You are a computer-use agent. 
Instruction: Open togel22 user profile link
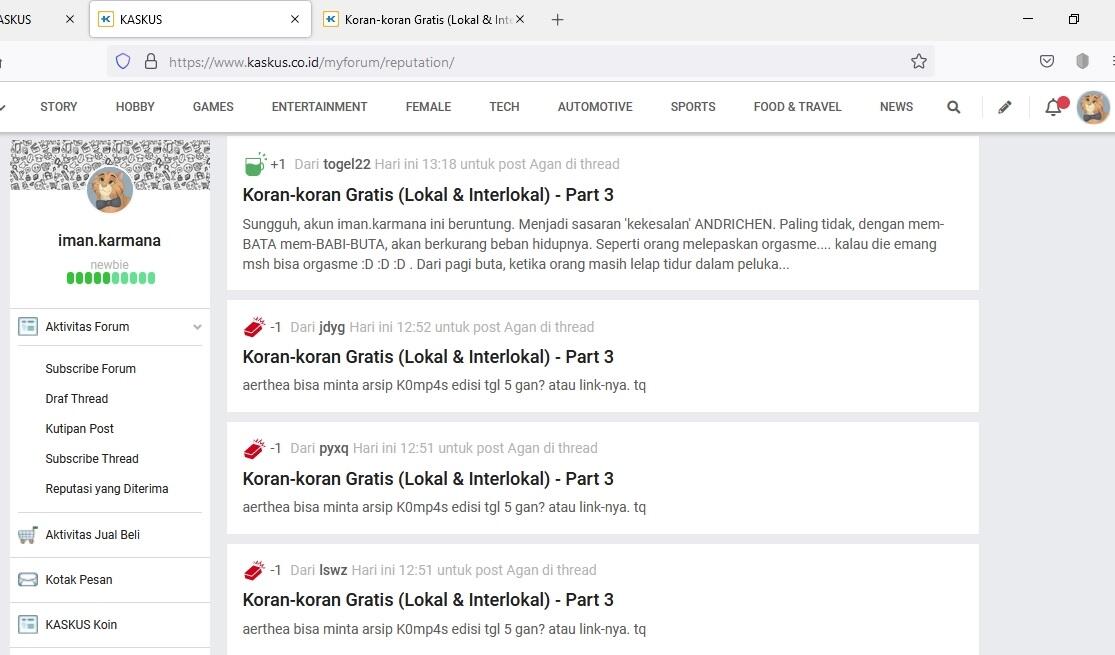click(x=346, y=164)
